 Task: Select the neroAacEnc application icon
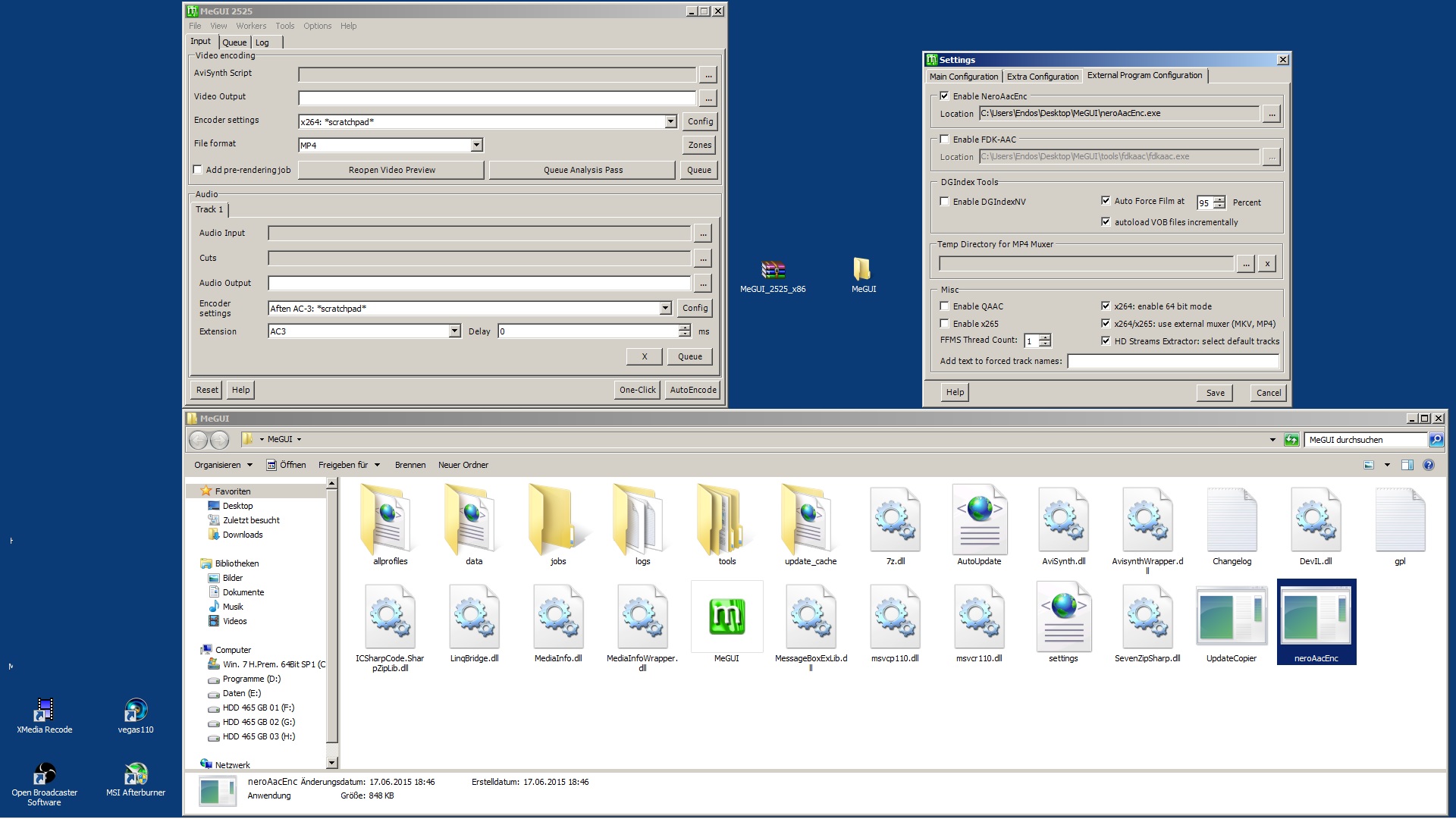click(1316, 620)
